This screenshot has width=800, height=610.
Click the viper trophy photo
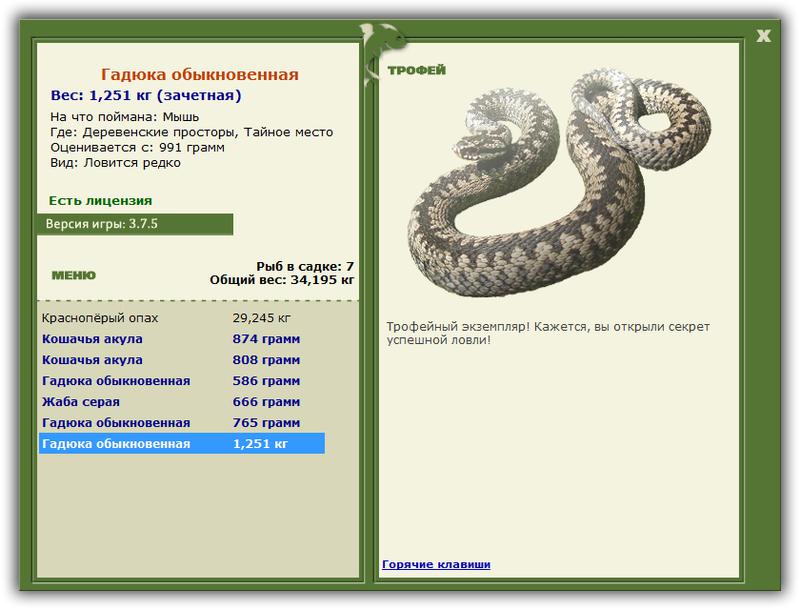559,183
